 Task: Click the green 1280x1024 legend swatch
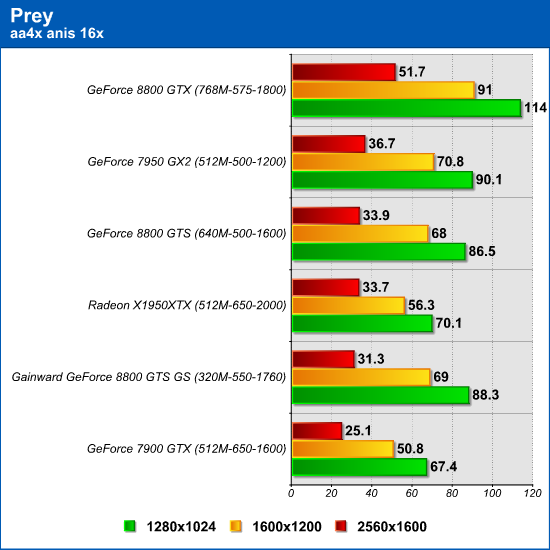(x=130, y=526)
